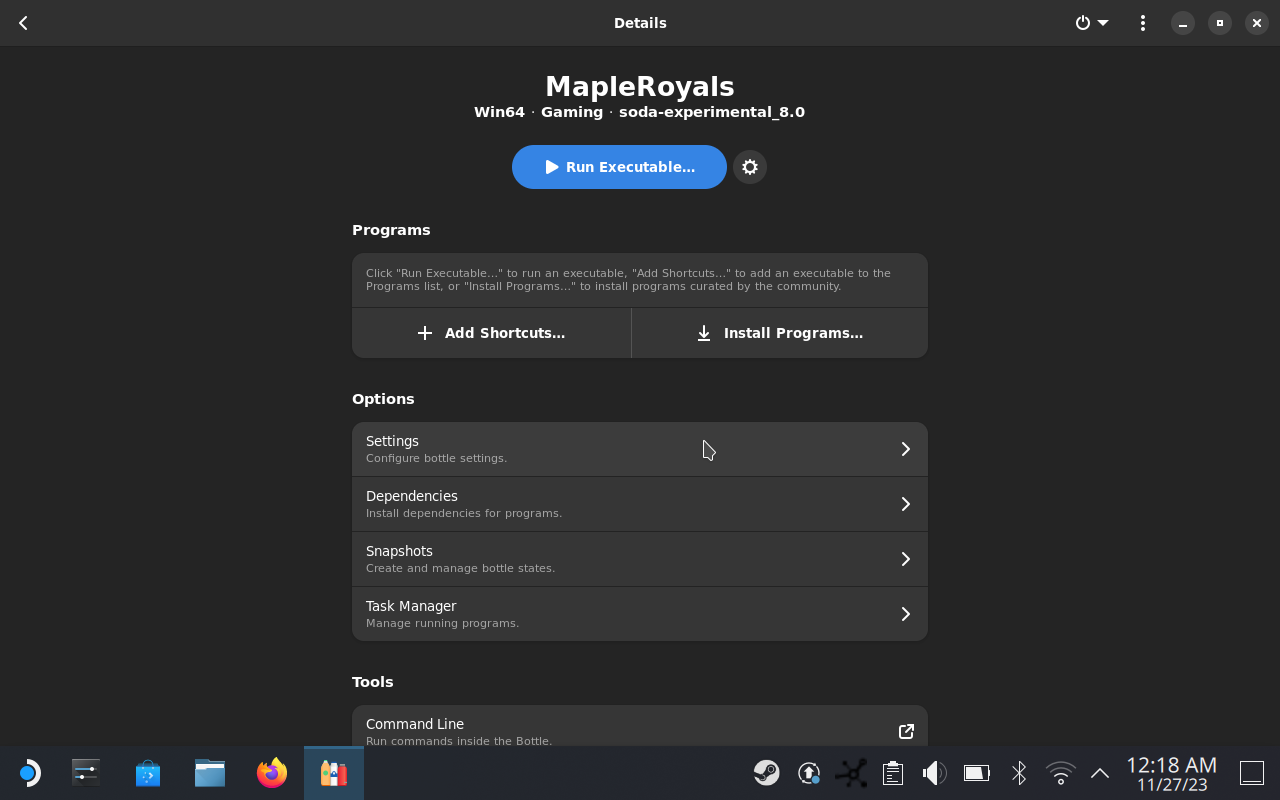The width and height of the screenshot is (1280, 800).
Task: Click the Options section heading
Action: tap(383, 399)
